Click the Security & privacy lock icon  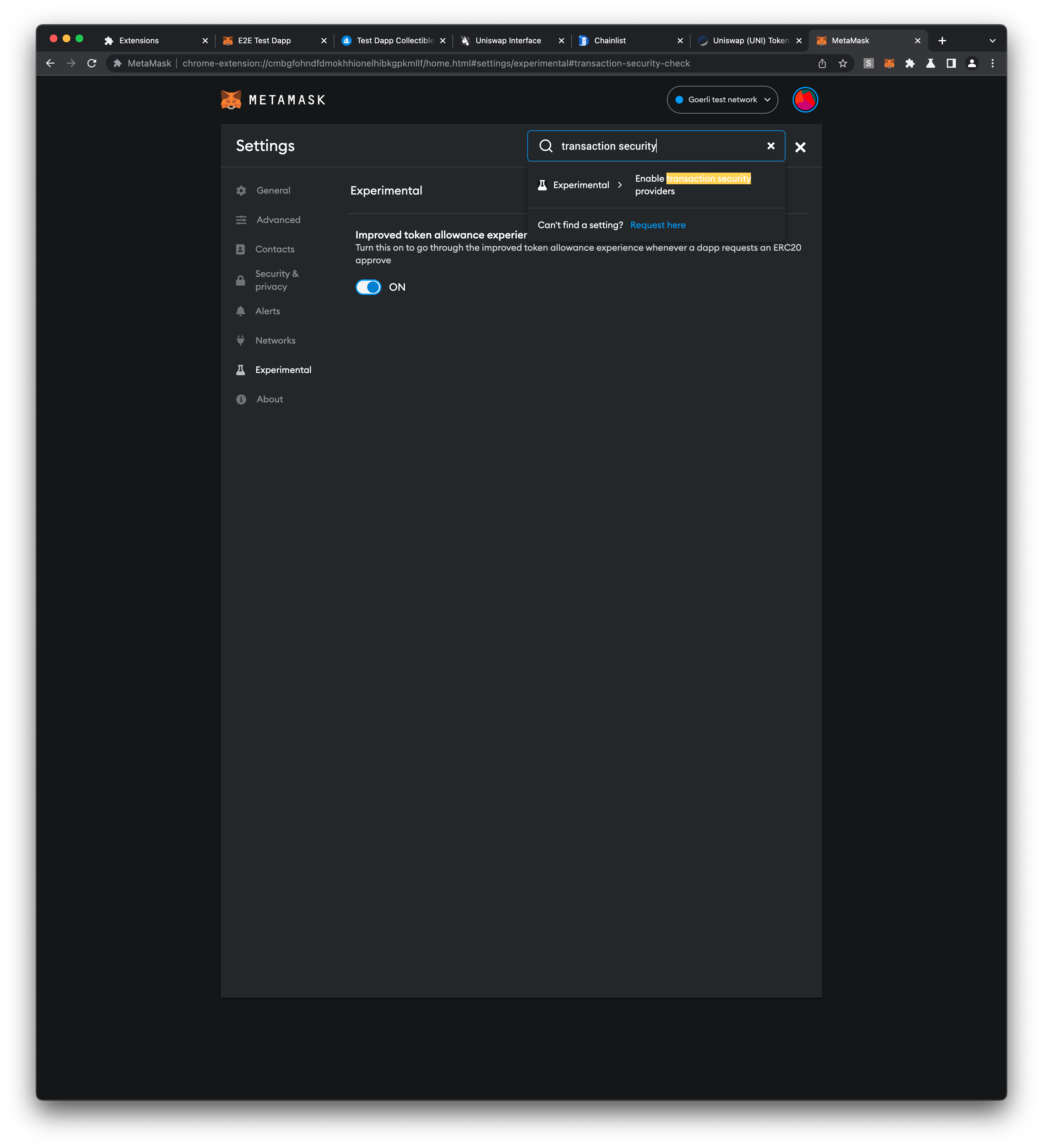click(x=240, y=280)
